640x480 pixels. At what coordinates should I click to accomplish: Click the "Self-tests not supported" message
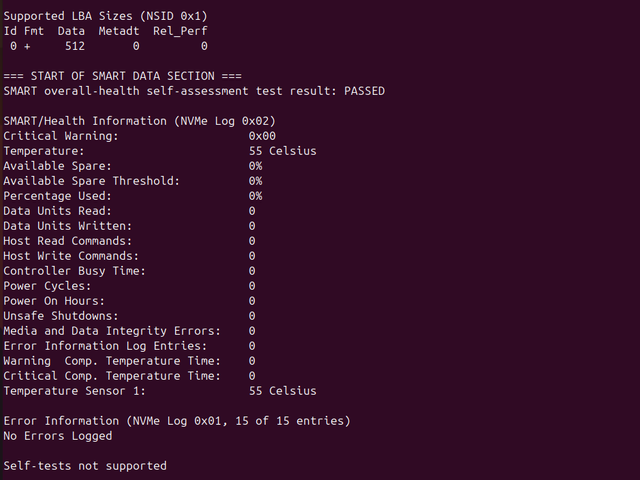point(85,466)
